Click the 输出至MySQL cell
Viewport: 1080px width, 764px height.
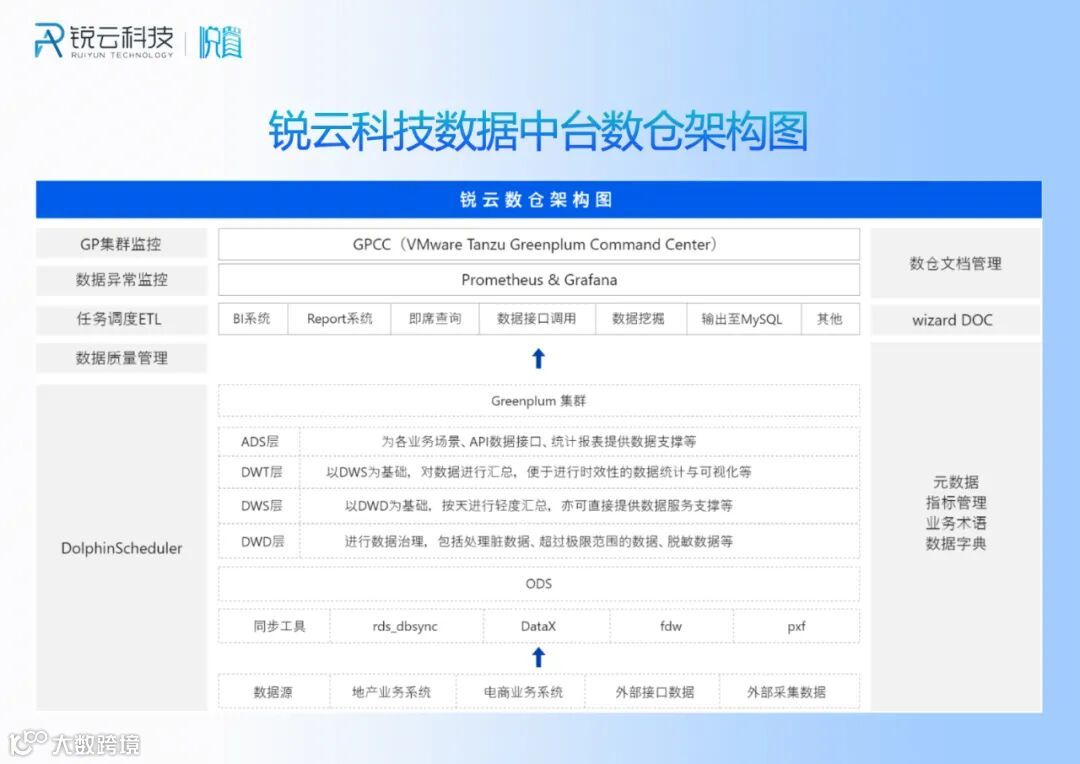click(742, 319)
